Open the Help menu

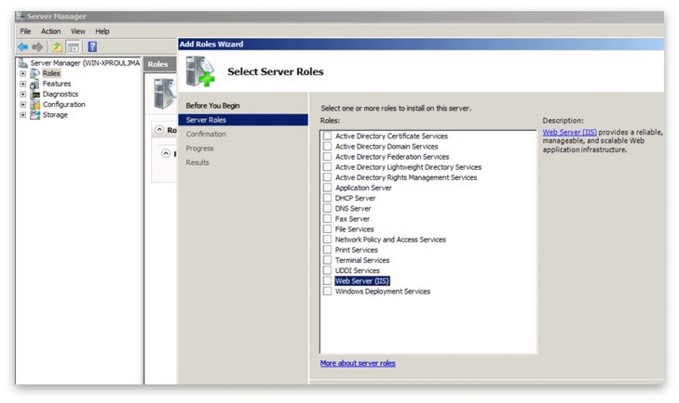click(102, 31)
